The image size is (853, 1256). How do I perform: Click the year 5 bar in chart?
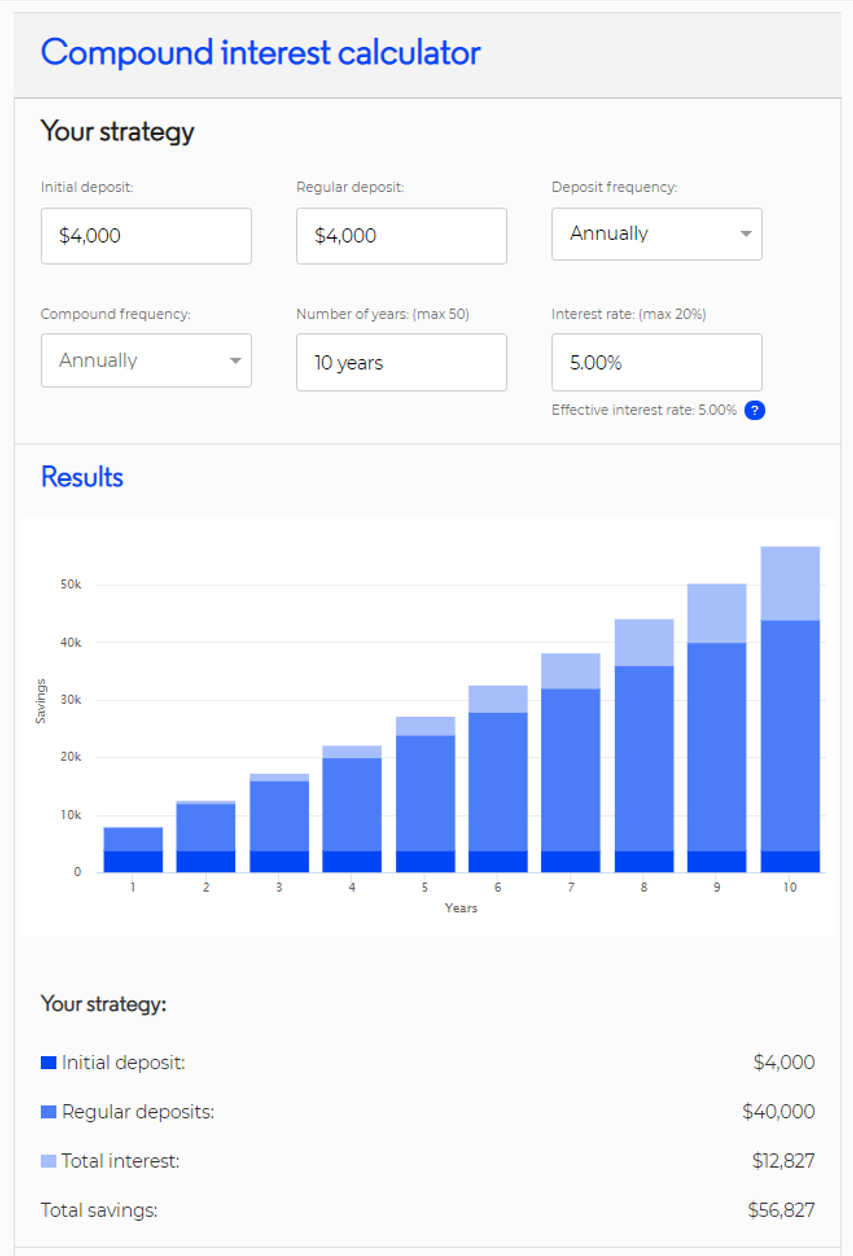coord(425,794)
